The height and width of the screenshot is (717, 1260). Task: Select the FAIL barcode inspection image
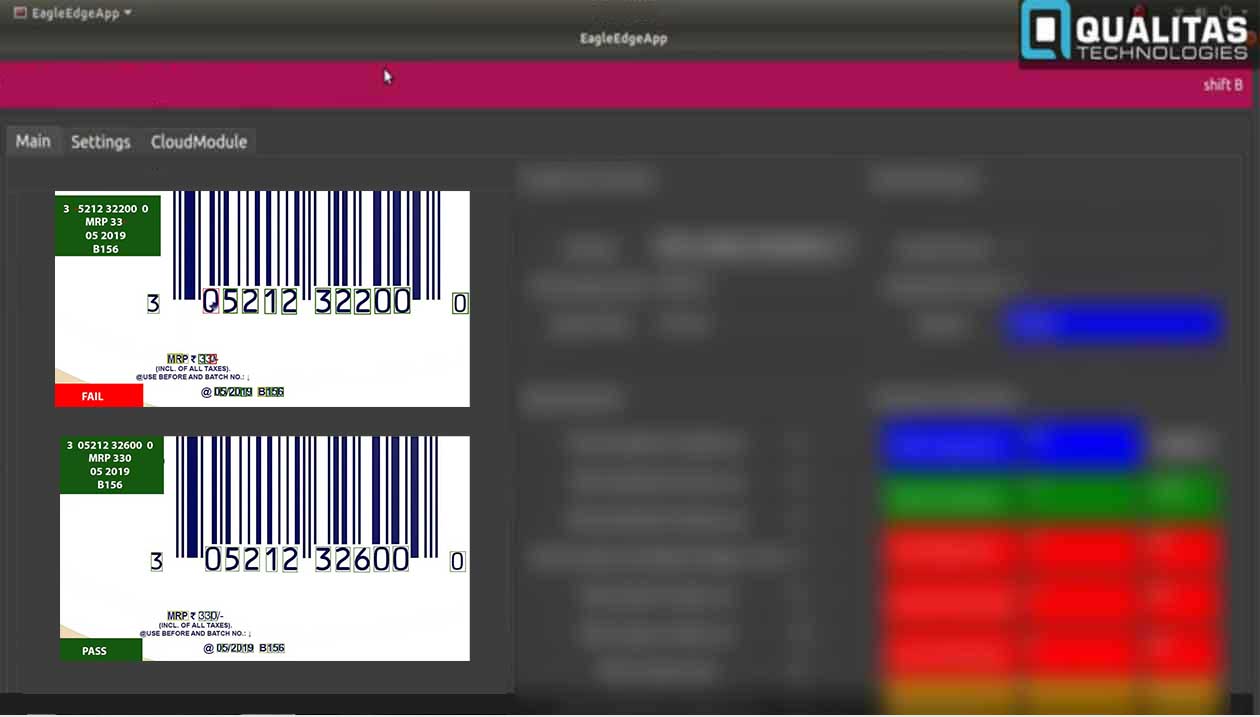(262, 299)
